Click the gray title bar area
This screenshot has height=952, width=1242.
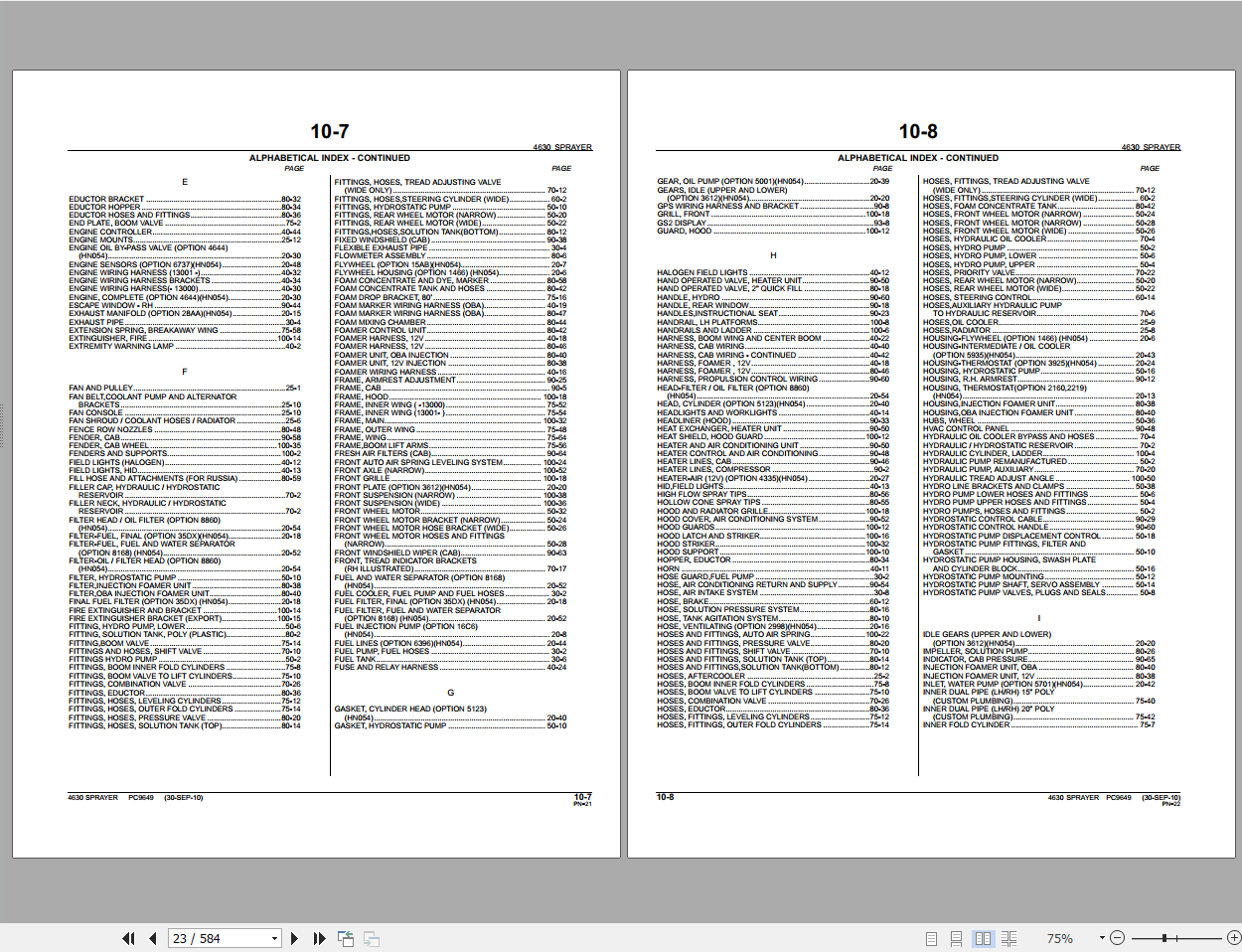click(621, 30)
